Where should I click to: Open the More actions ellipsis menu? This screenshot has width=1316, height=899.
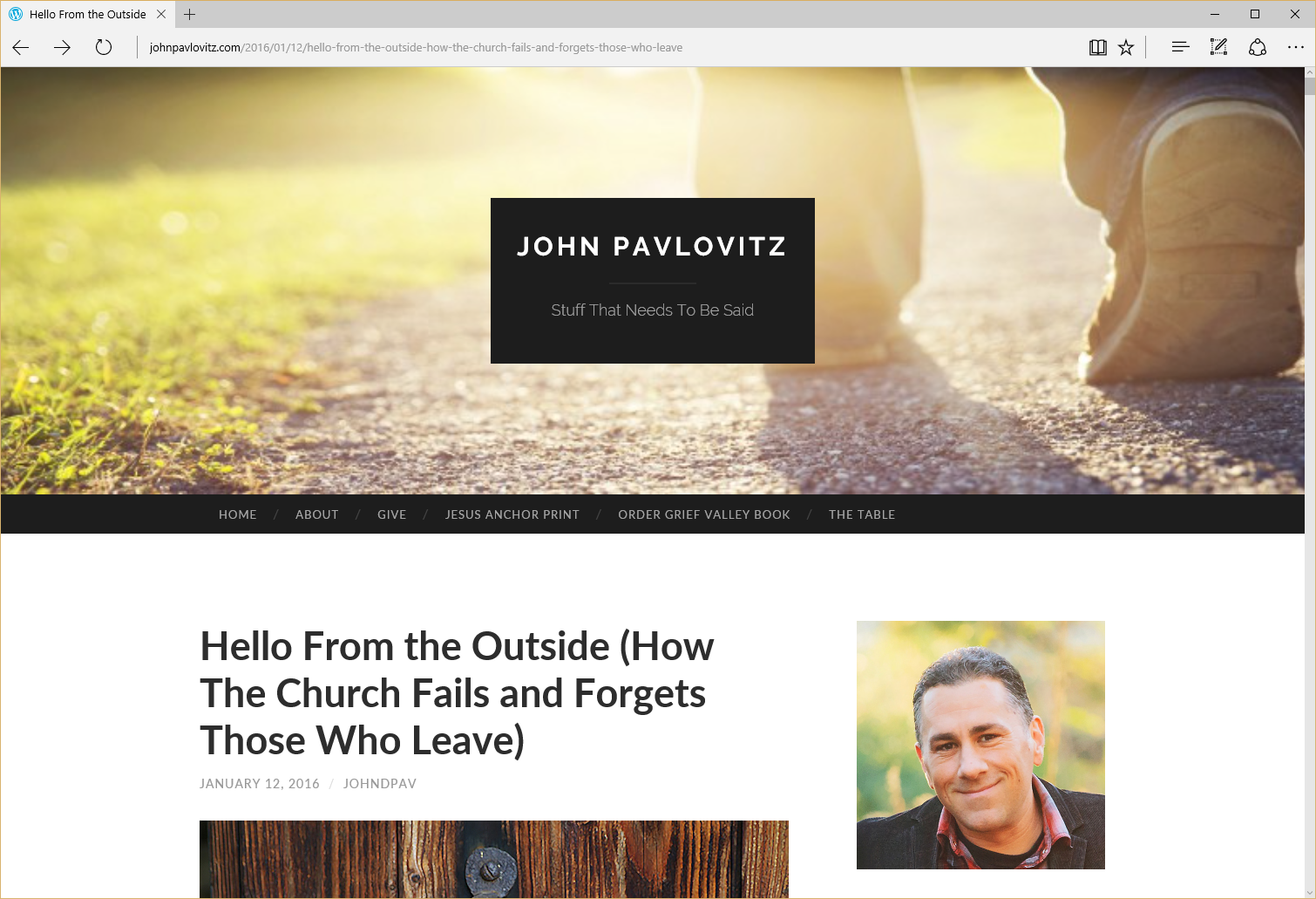click(1296, 47)
